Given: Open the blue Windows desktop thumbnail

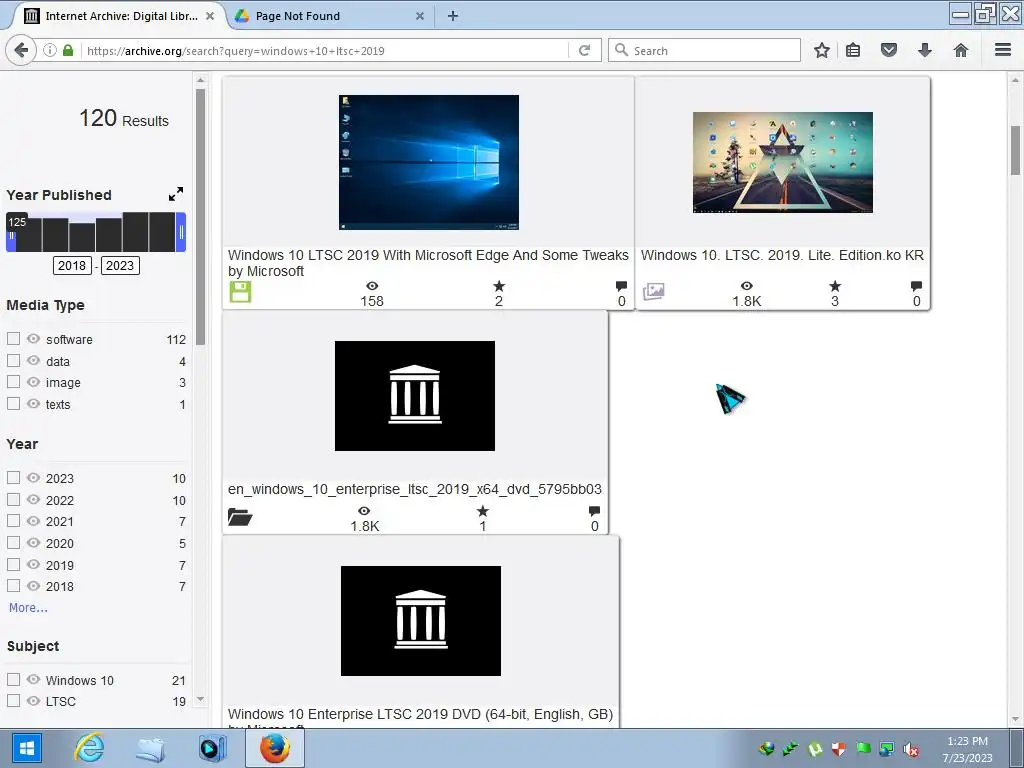Looking at the screenshot, I should pyautogui.click(x=428, y=162).
